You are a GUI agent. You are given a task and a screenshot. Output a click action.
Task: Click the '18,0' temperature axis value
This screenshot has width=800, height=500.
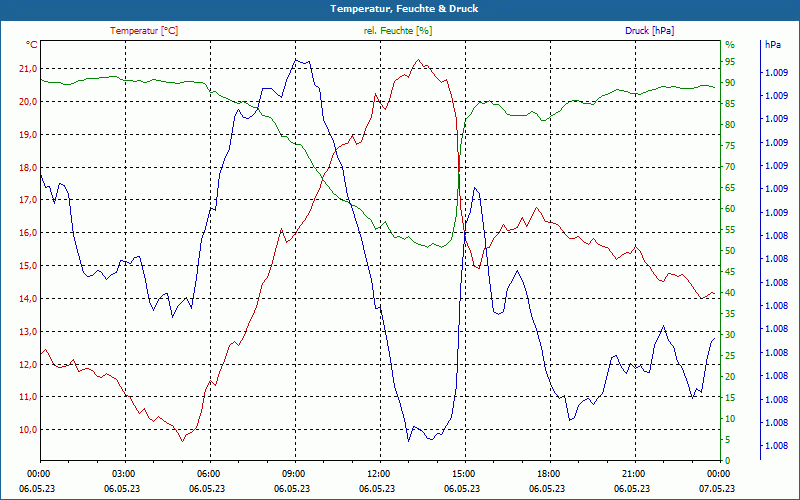coord(29,167)
